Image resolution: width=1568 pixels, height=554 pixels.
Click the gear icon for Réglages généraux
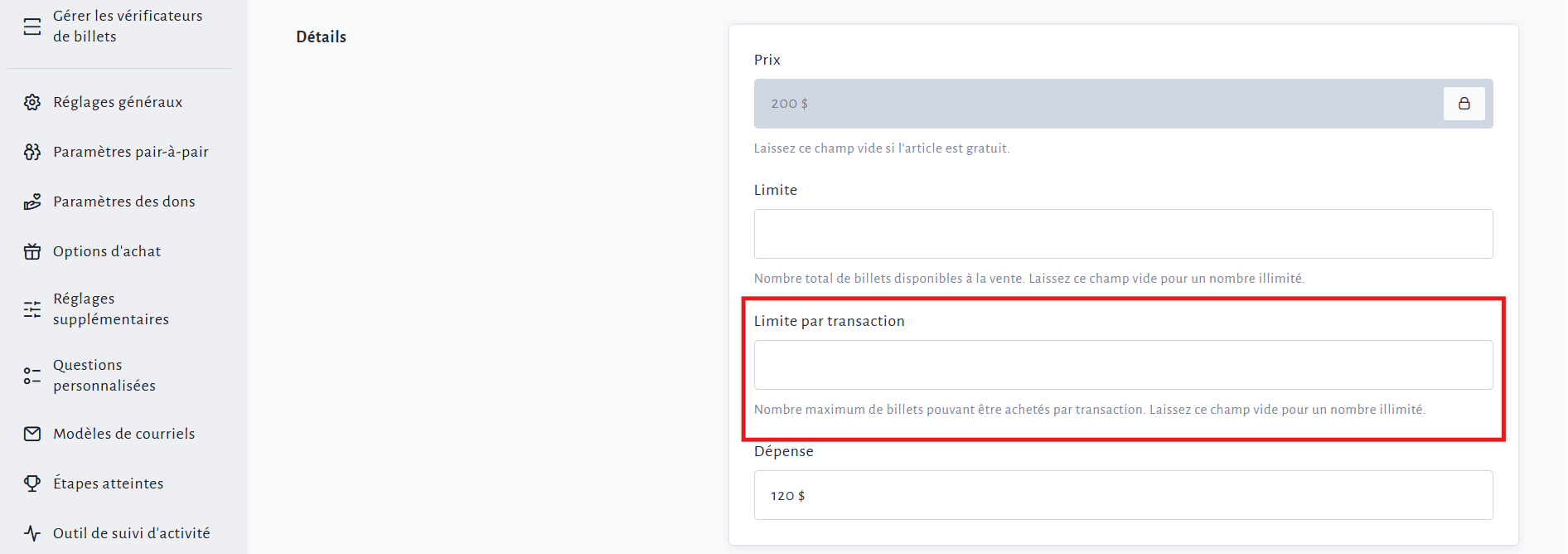point(32,102)
